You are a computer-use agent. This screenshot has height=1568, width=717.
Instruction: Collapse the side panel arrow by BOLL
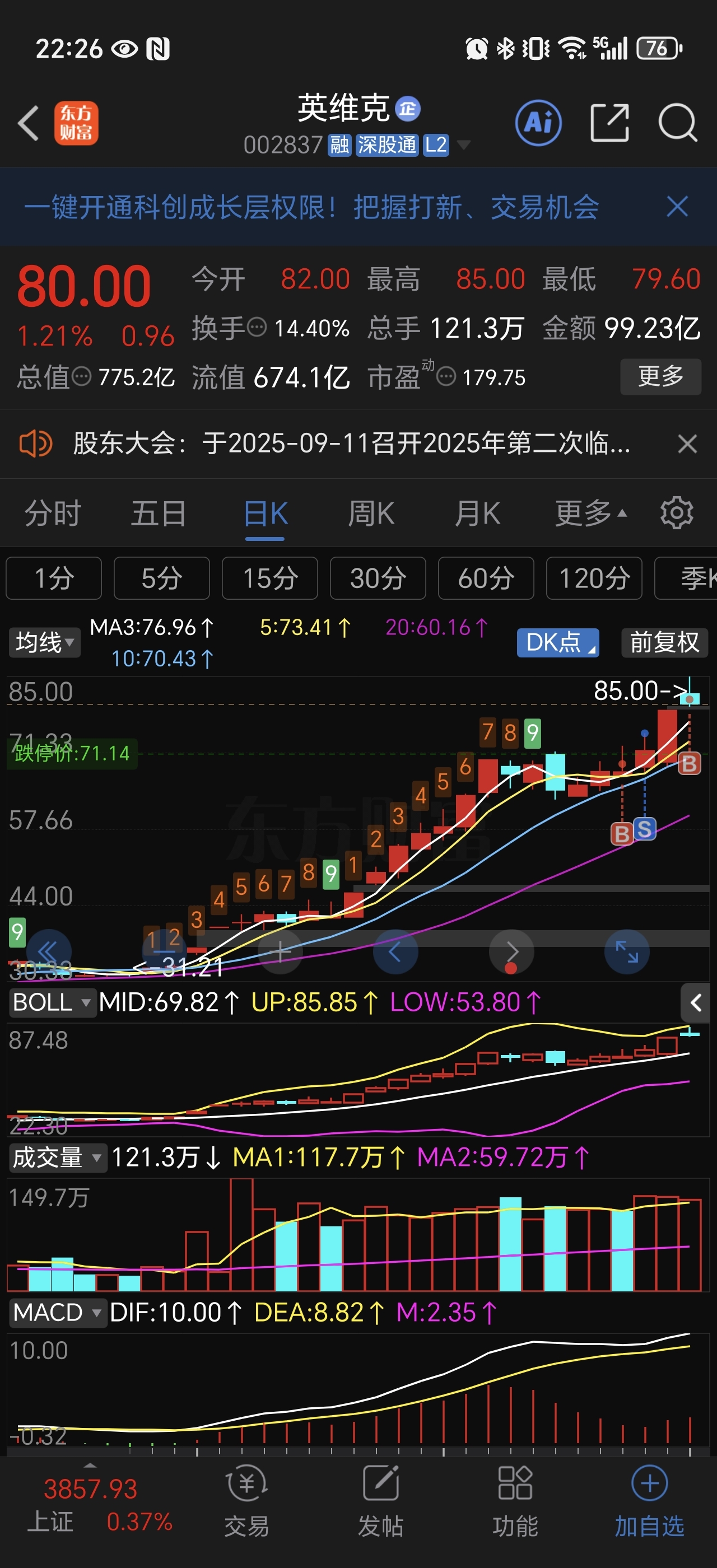(696, 1002)
